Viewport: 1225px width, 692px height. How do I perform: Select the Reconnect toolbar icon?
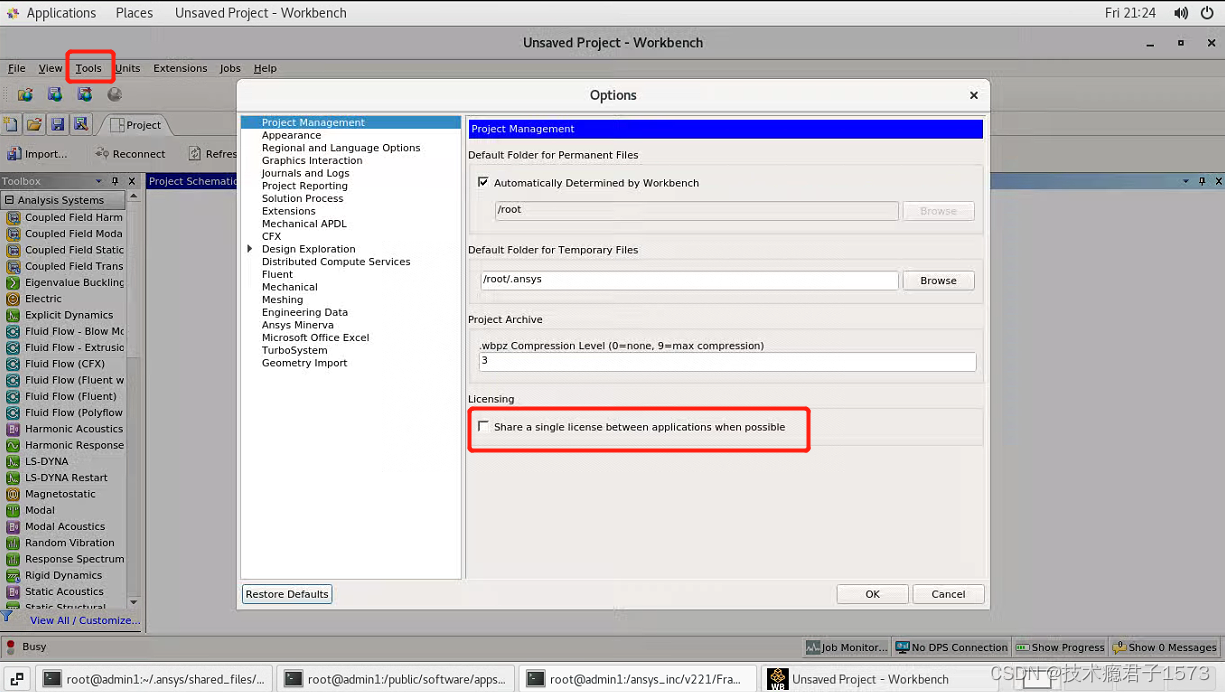pyautogui.click(x=130, y=153)
